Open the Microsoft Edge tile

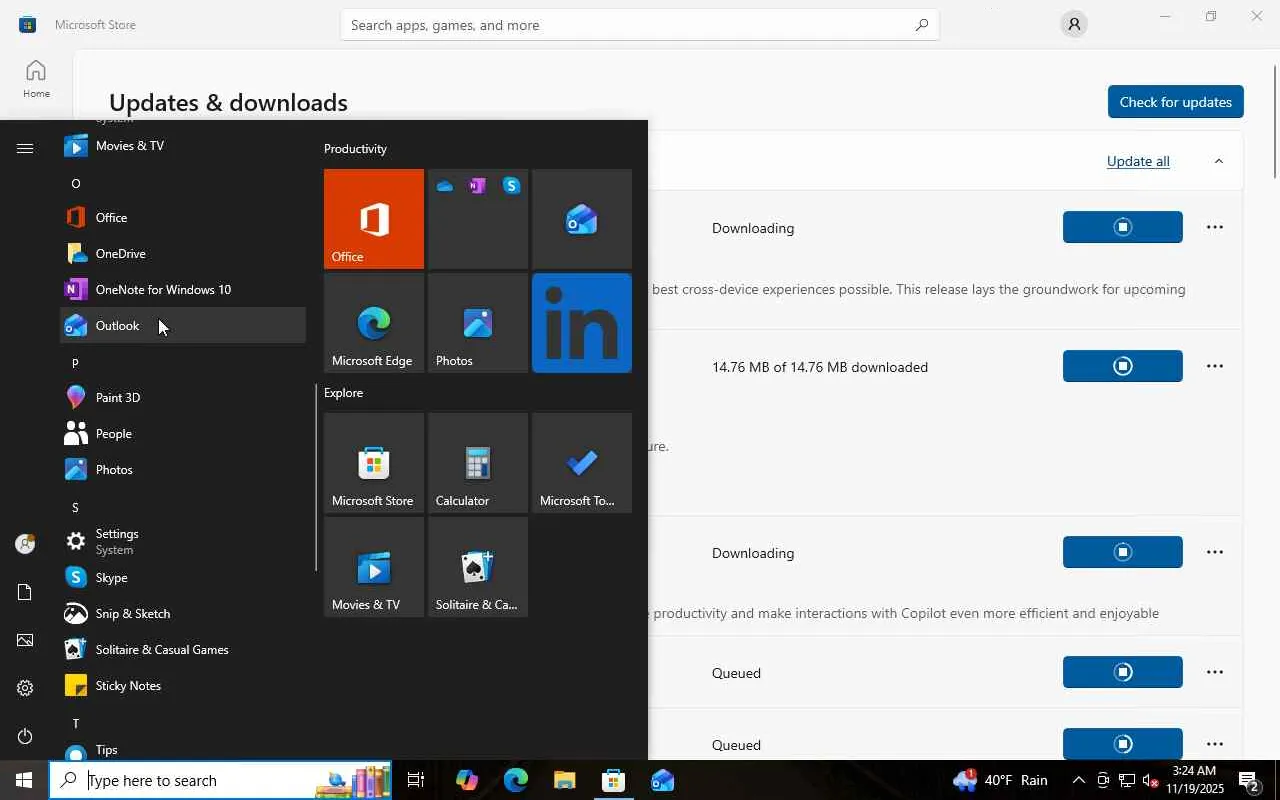374,323
